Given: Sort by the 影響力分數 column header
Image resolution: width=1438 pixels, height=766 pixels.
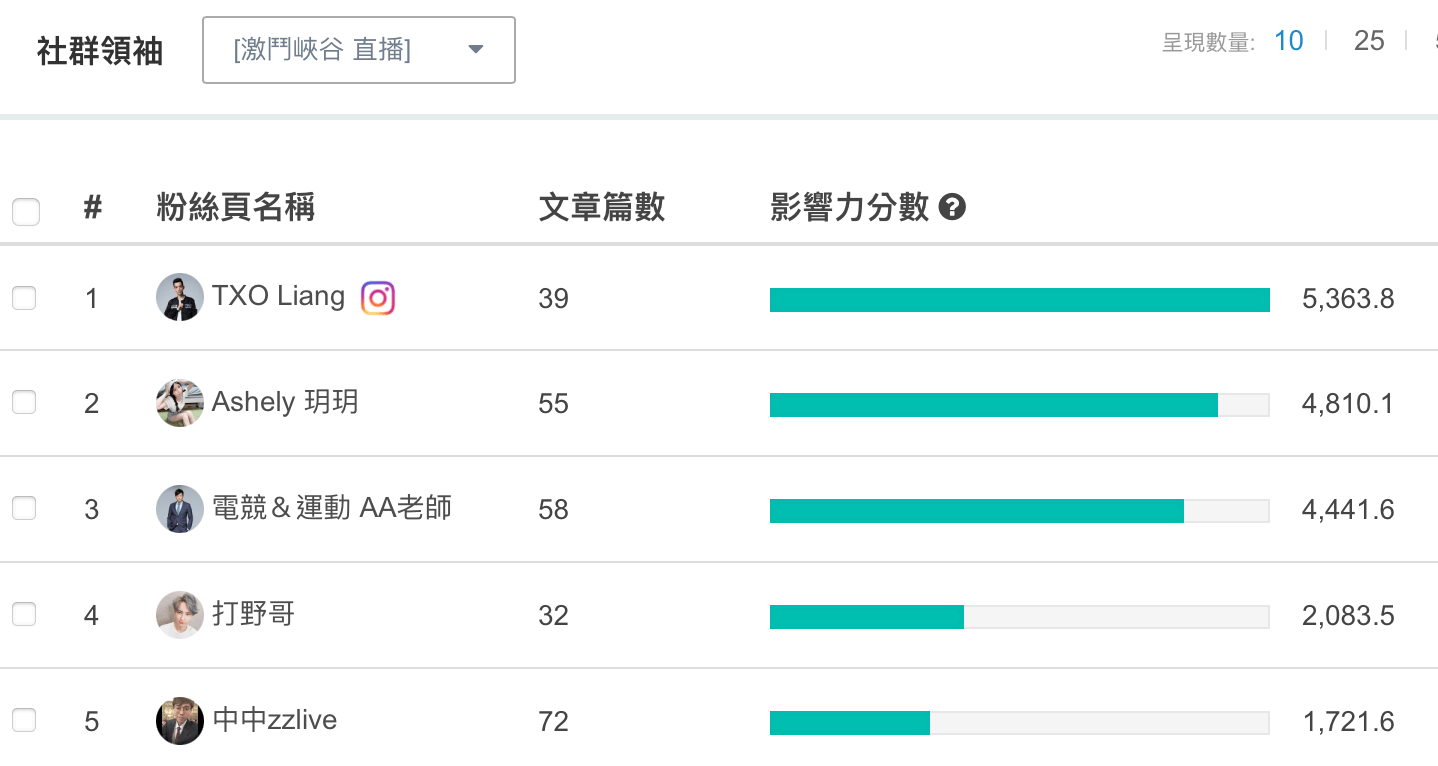Looking at the screenshot, I should [x=850, y=208].
